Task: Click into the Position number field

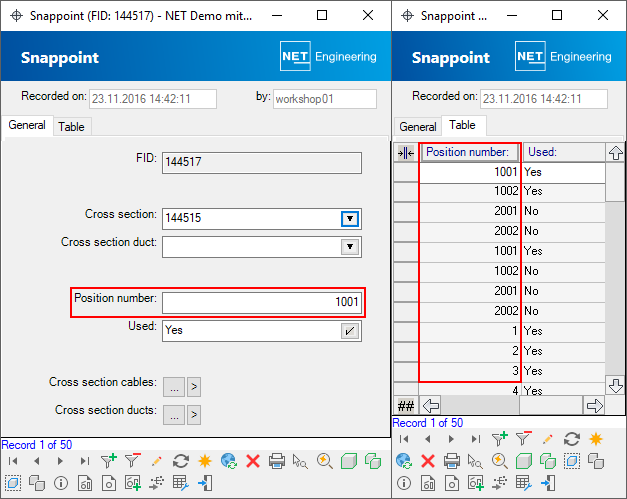Action: pos(260,302)
